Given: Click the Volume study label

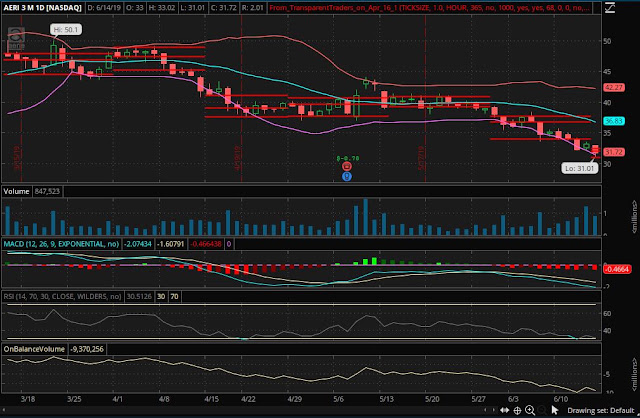Looking at the screenshot, I should (x=16, y=191).
